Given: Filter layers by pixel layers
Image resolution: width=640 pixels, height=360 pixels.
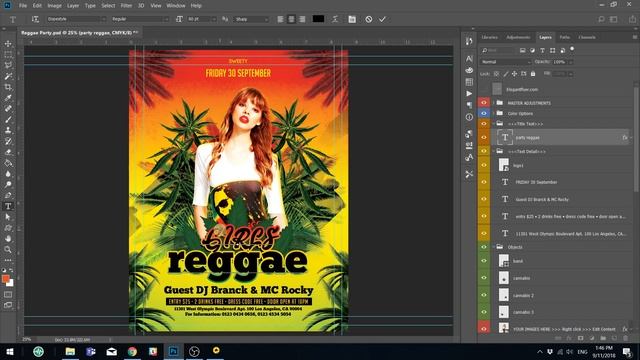Looking at the screenshot, I should point(522,50).
